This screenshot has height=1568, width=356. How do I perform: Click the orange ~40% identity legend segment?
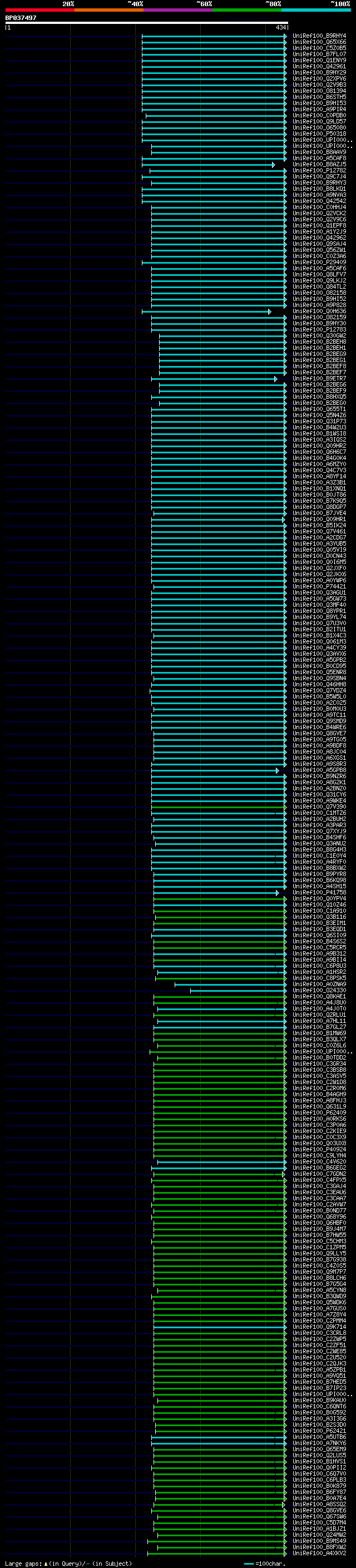[109, 10]
